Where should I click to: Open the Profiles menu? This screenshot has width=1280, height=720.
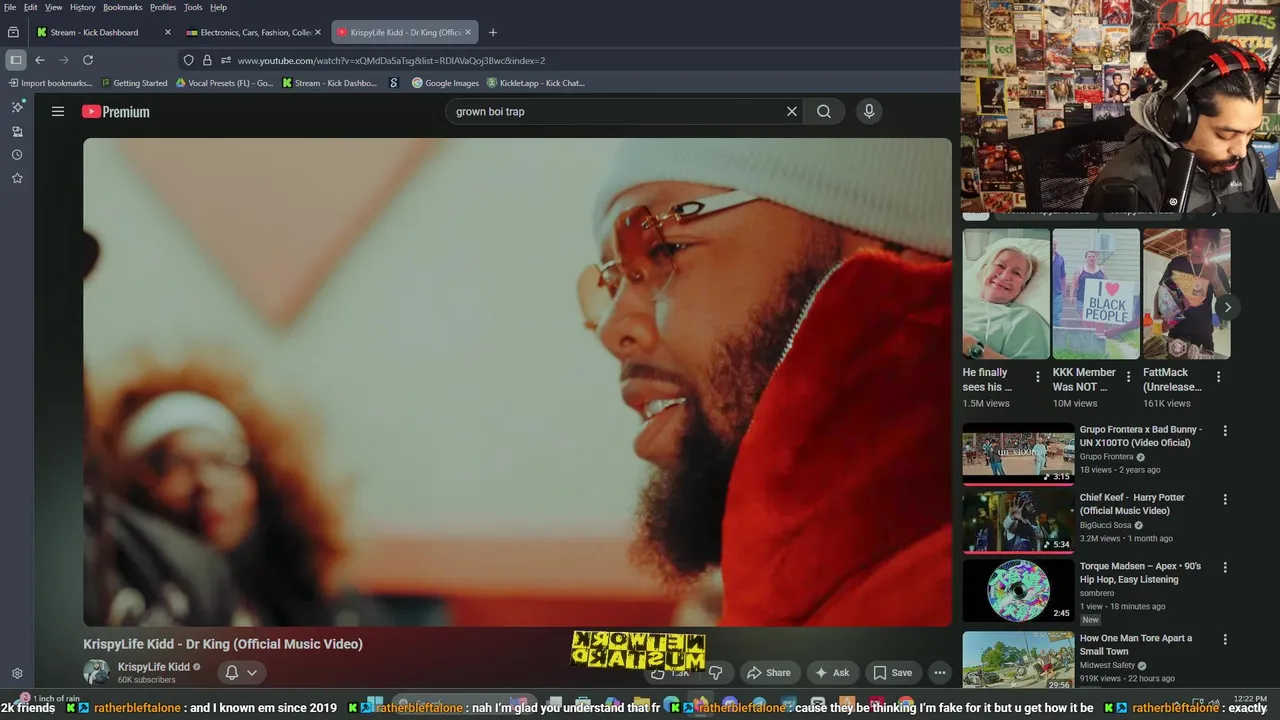tap(163, 7)
